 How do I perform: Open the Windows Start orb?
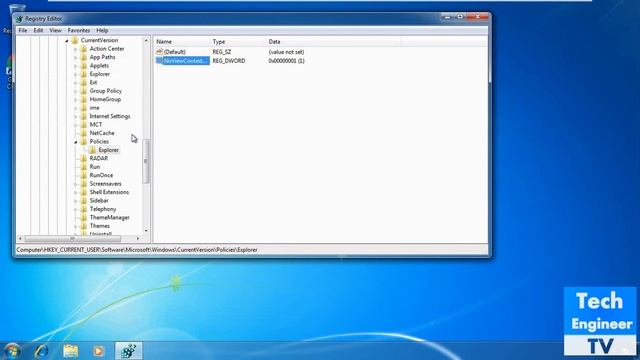(11, 351)
